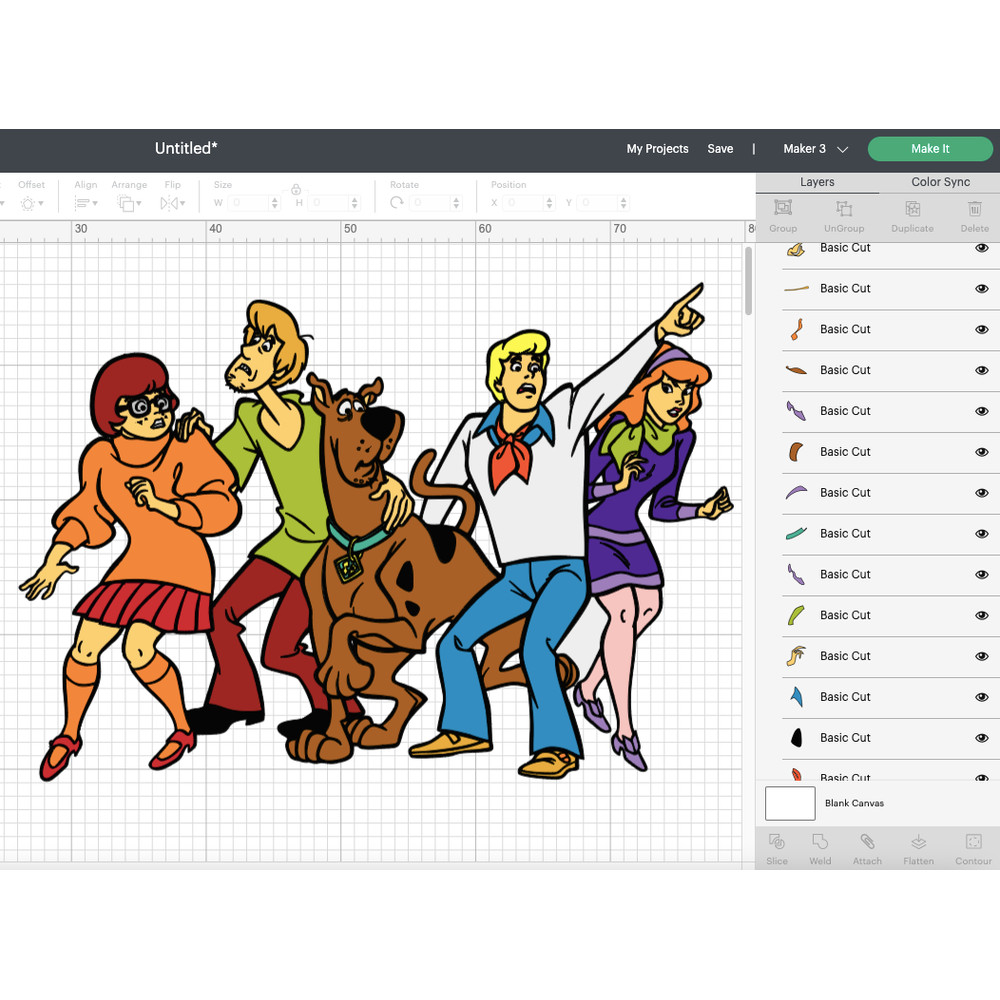Open the Maker 3 machine dropdown
This screenshot has width=1000, height=1000.
pos(815,149)
